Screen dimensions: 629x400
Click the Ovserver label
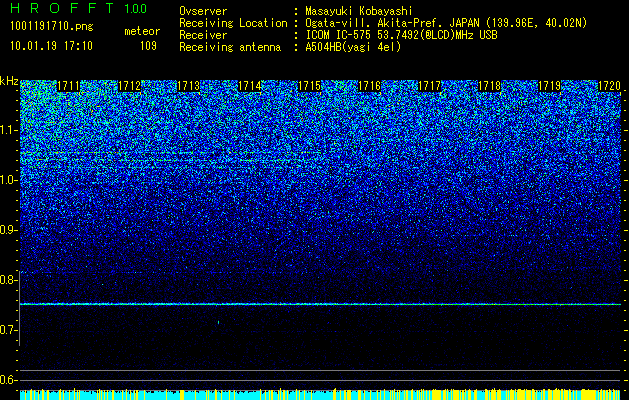[203, 11]
